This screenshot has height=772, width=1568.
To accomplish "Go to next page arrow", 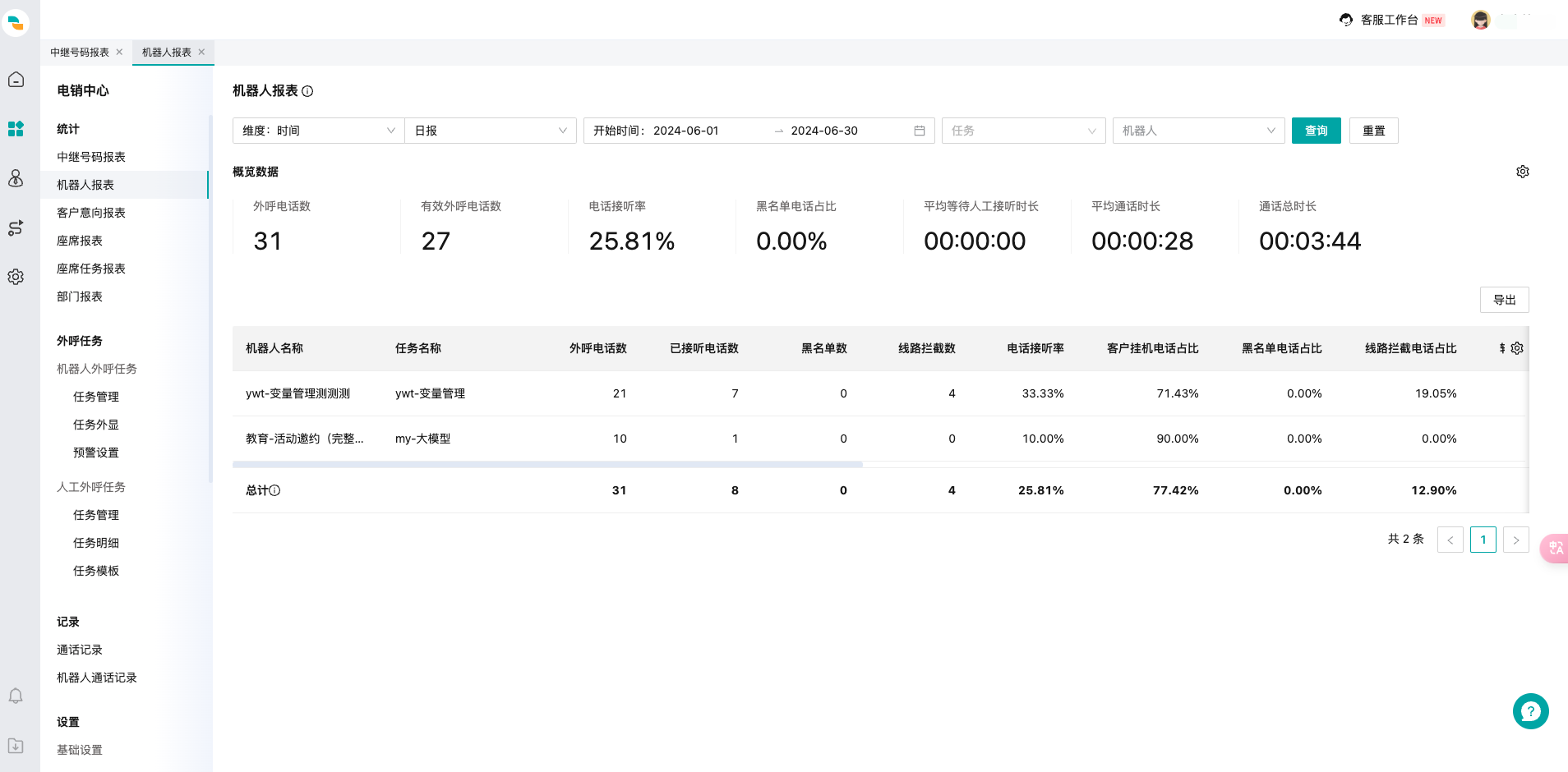I will [1516, 540].
